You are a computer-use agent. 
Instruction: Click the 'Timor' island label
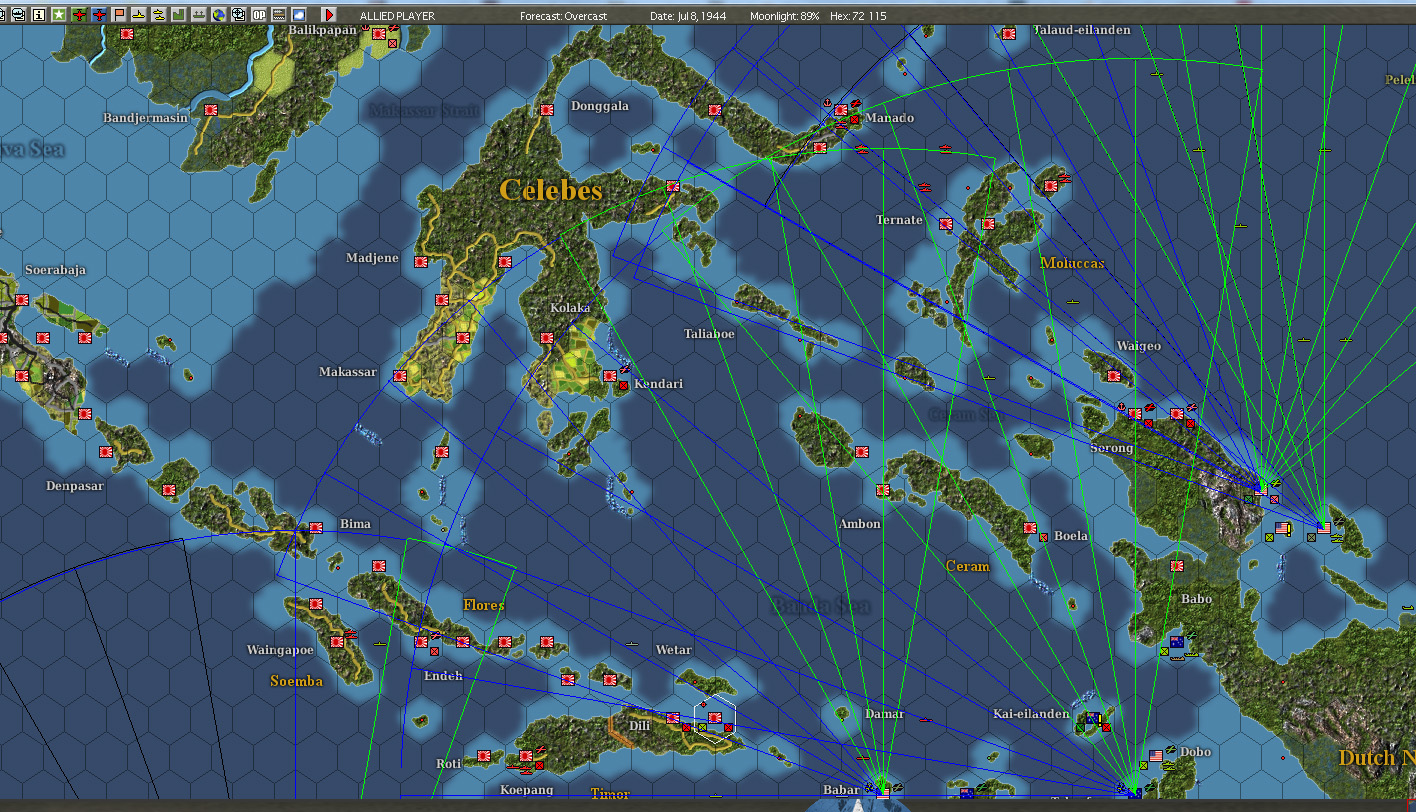(610, 794)
